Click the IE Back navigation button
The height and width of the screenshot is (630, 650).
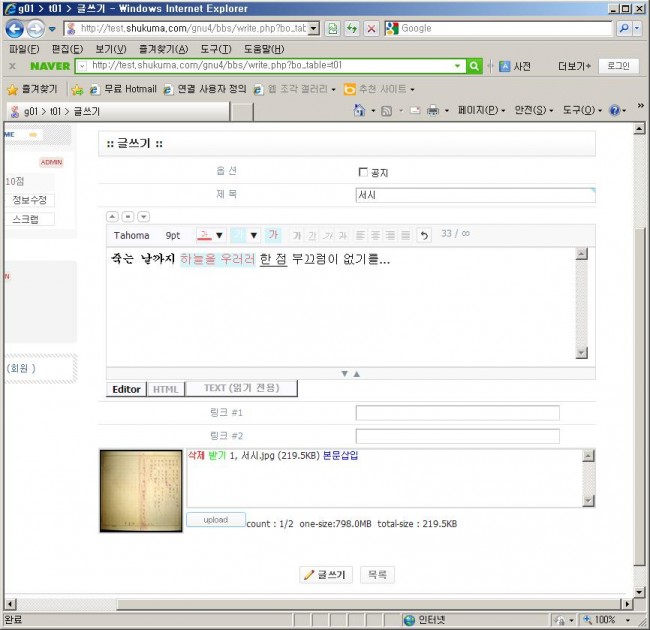(x=15, y=28)
